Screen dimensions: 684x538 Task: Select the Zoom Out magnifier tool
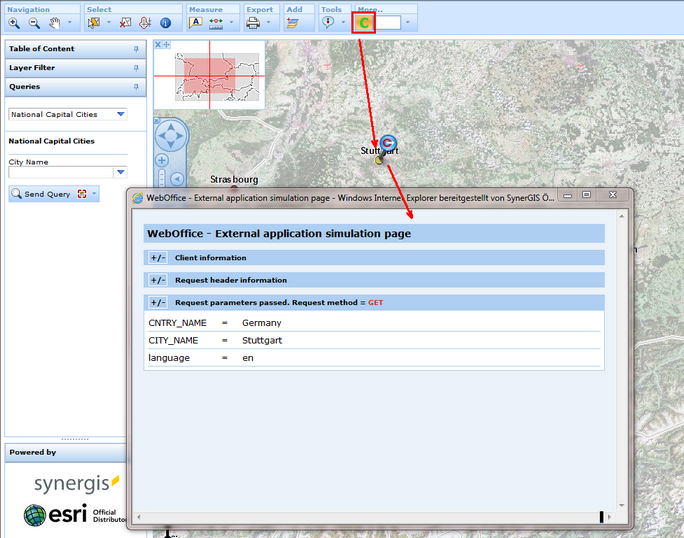click(x=34, y=23)
